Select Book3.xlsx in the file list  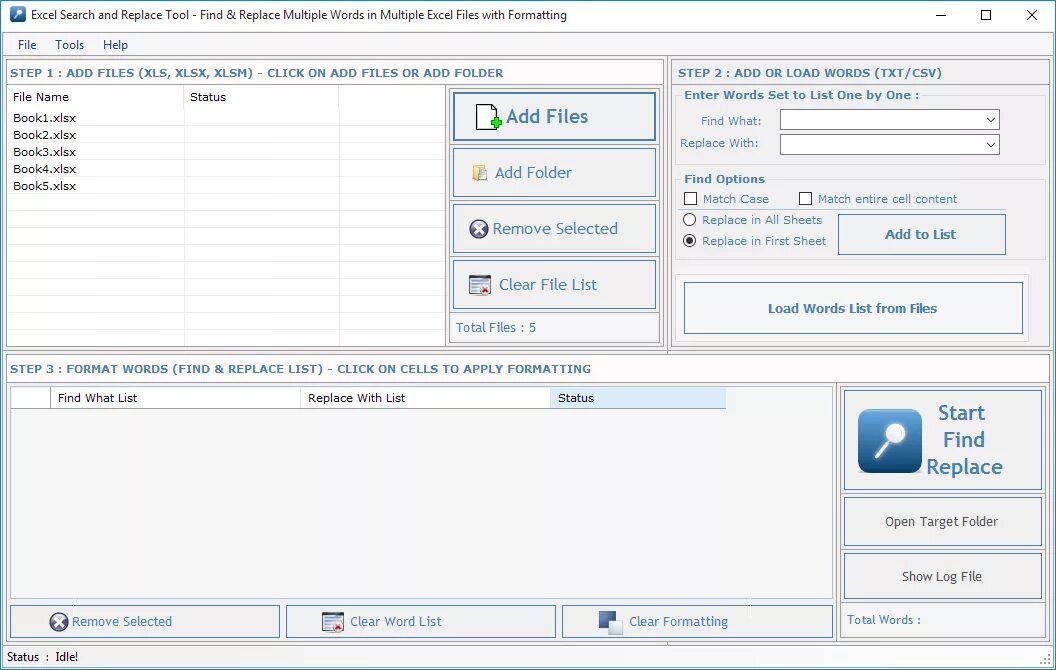click(x=44, y=152)
